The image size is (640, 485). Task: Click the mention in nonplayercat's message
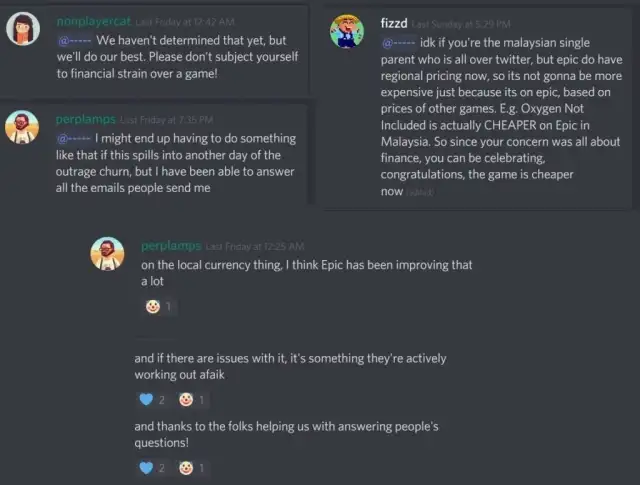75,40
